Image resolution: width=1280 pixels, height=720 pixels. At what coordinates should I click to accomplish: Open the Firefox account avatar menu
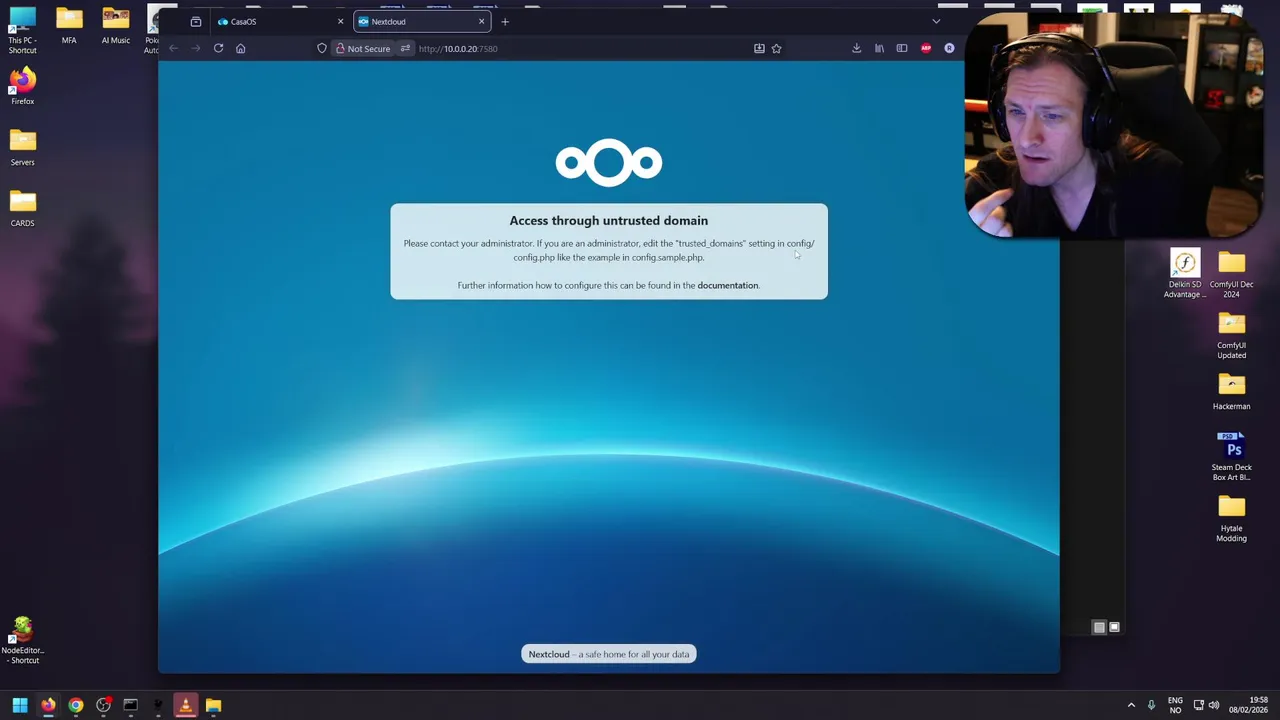(x=949, y=48)
